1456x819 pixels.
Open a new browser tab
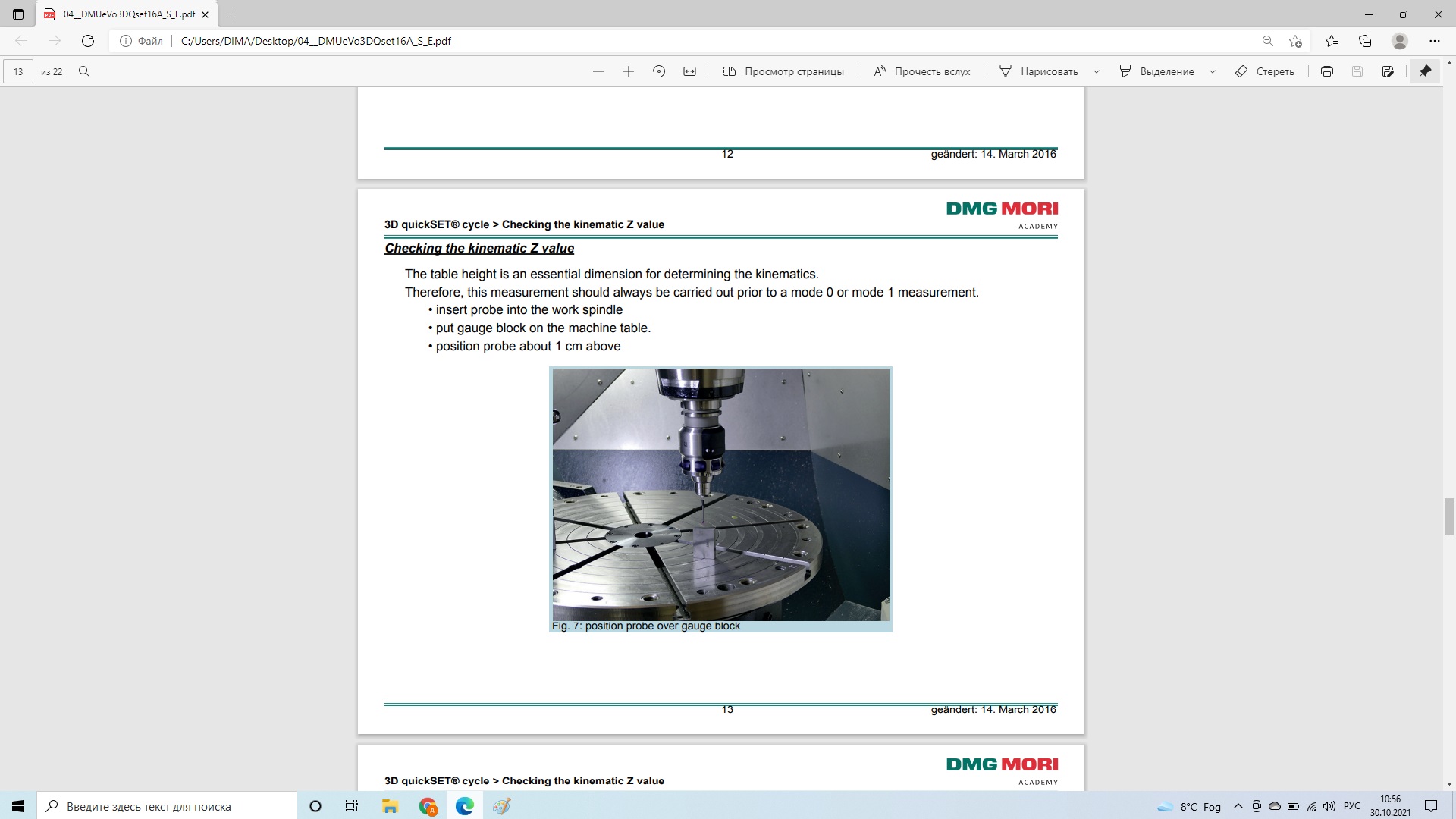[231, 14]
